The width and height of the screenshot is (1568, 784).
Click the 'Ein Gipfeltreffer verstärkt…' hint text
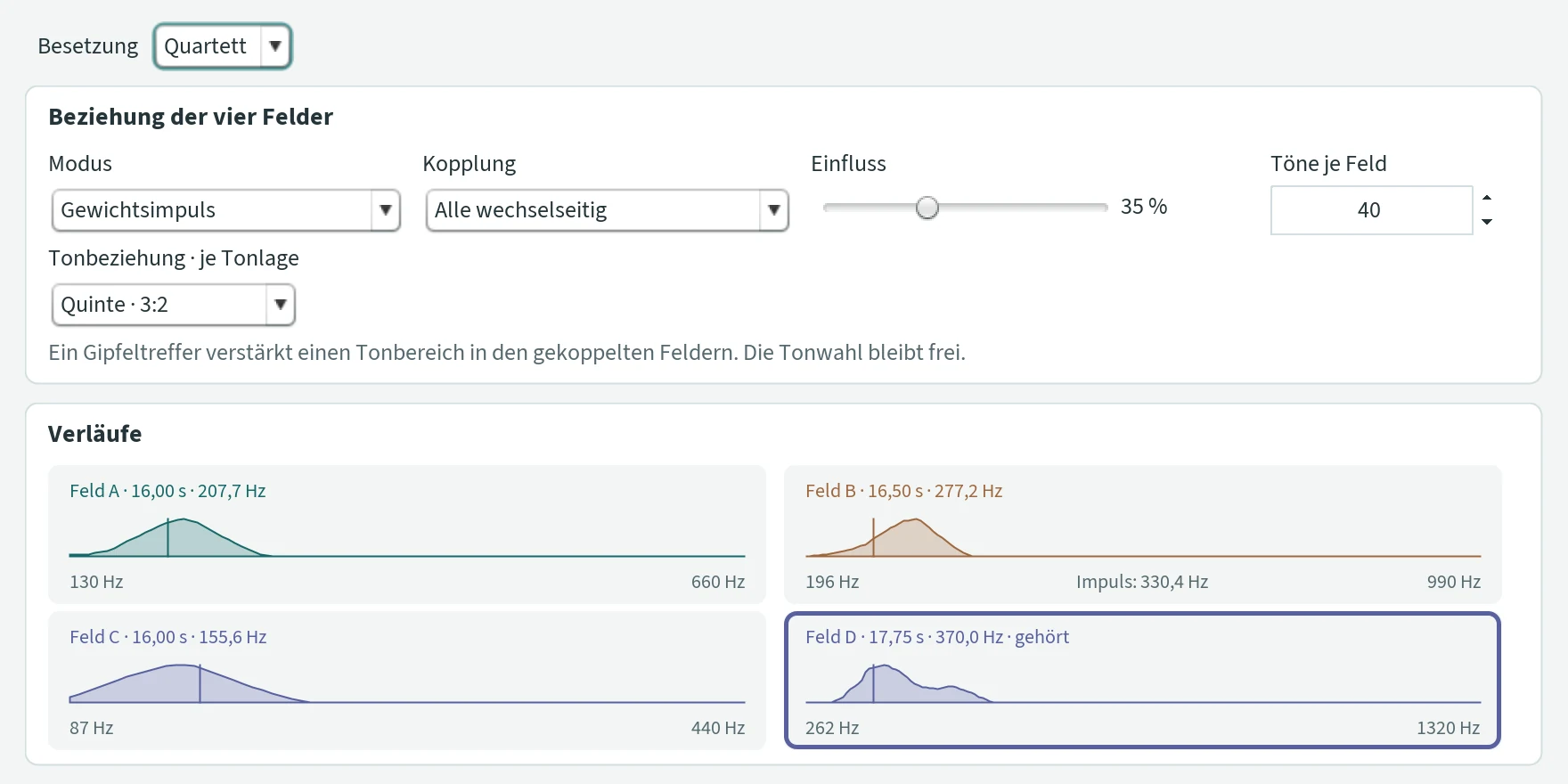[x=507, y=353]
